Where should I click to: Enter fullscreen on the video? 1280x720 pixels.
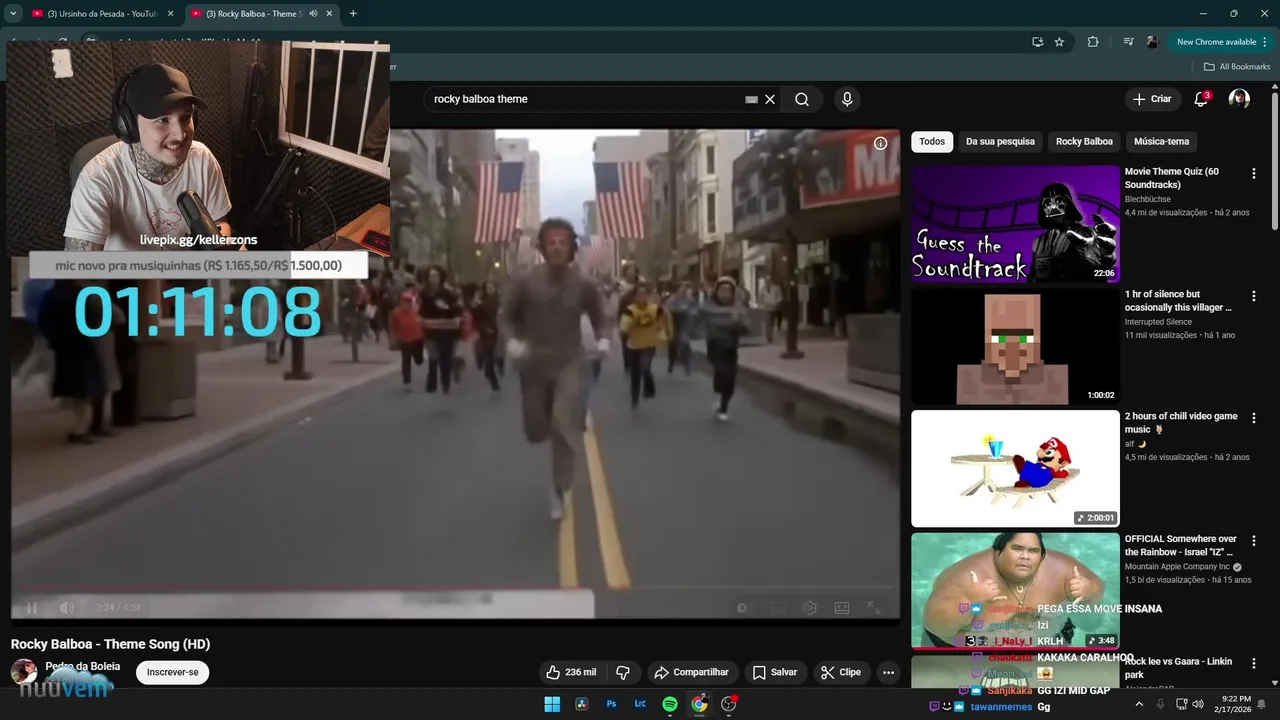click(x=873, y=607)
